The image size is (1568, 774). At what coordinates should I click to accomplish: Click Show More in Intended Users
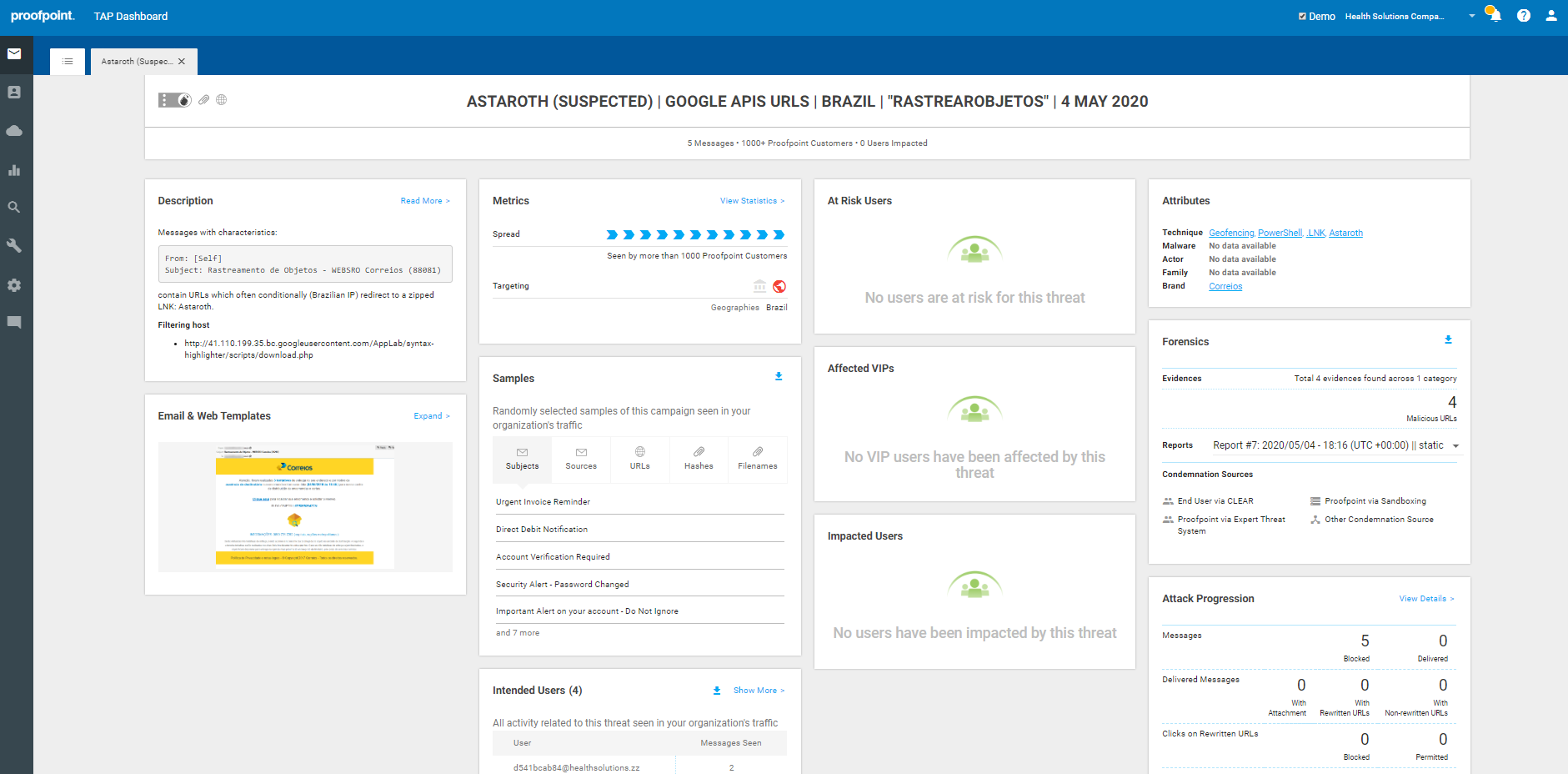tap(759, 691)
